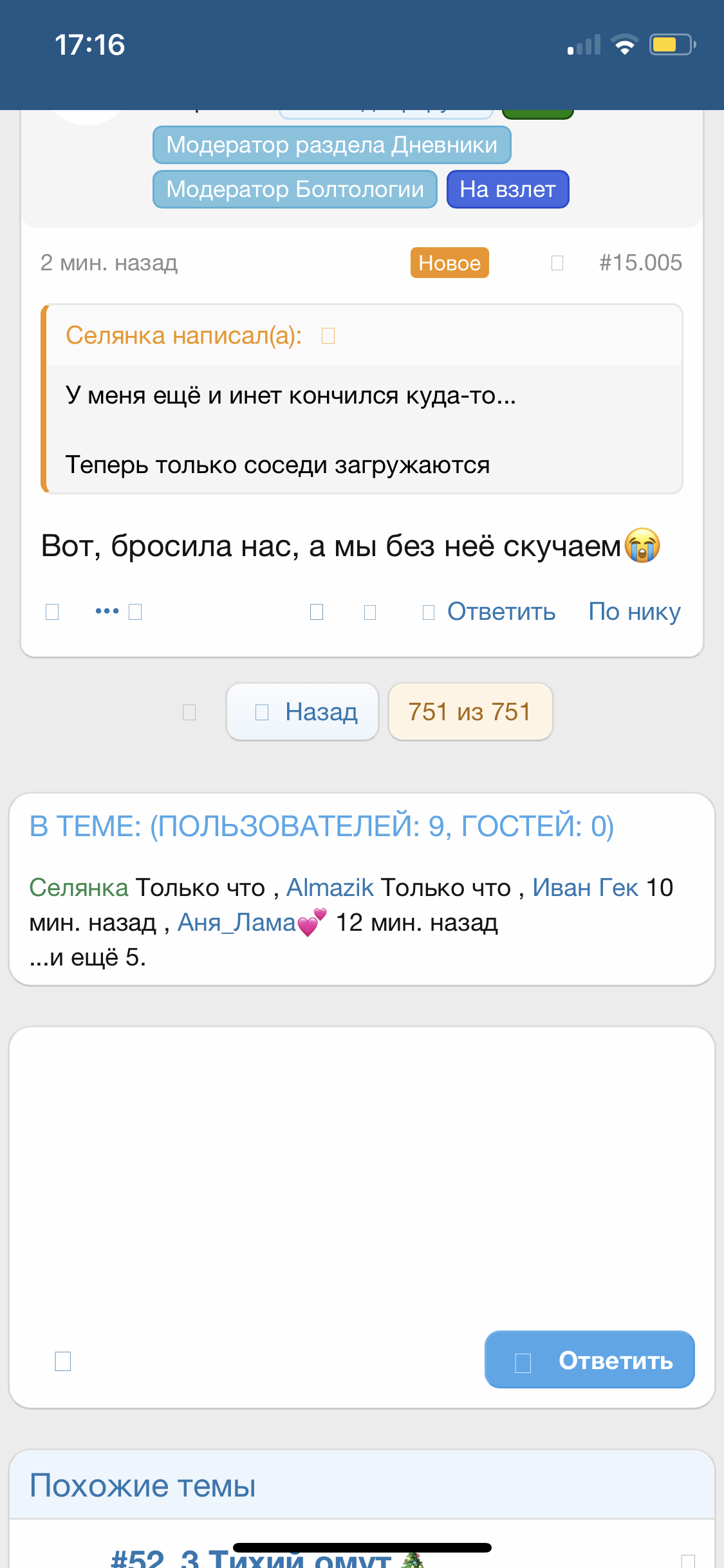724x1568 pixels.
Task: Tap the three-dots more options icon
Action: (x=107, y=611)
